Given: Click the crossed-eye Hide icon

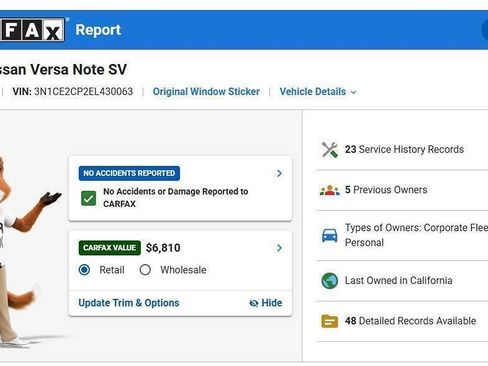Looking at the screenshot, I should point(254,303).
